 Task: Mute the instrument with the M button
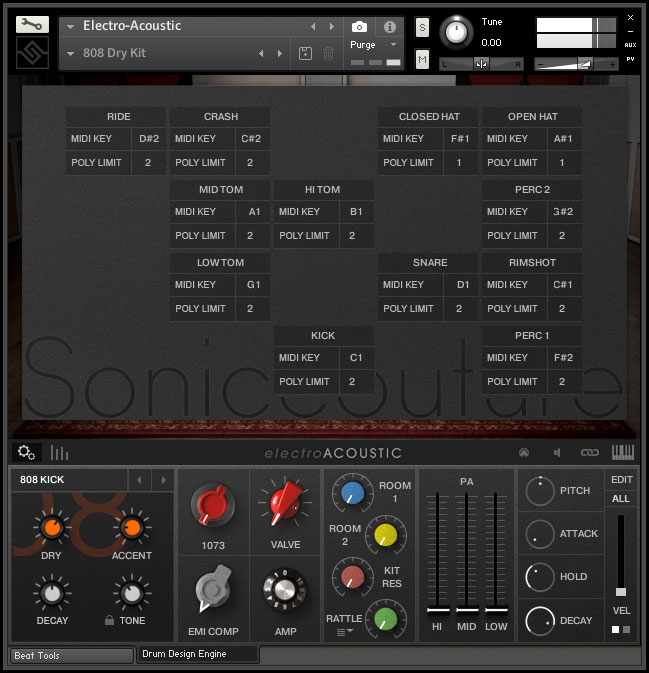(422, 59)
